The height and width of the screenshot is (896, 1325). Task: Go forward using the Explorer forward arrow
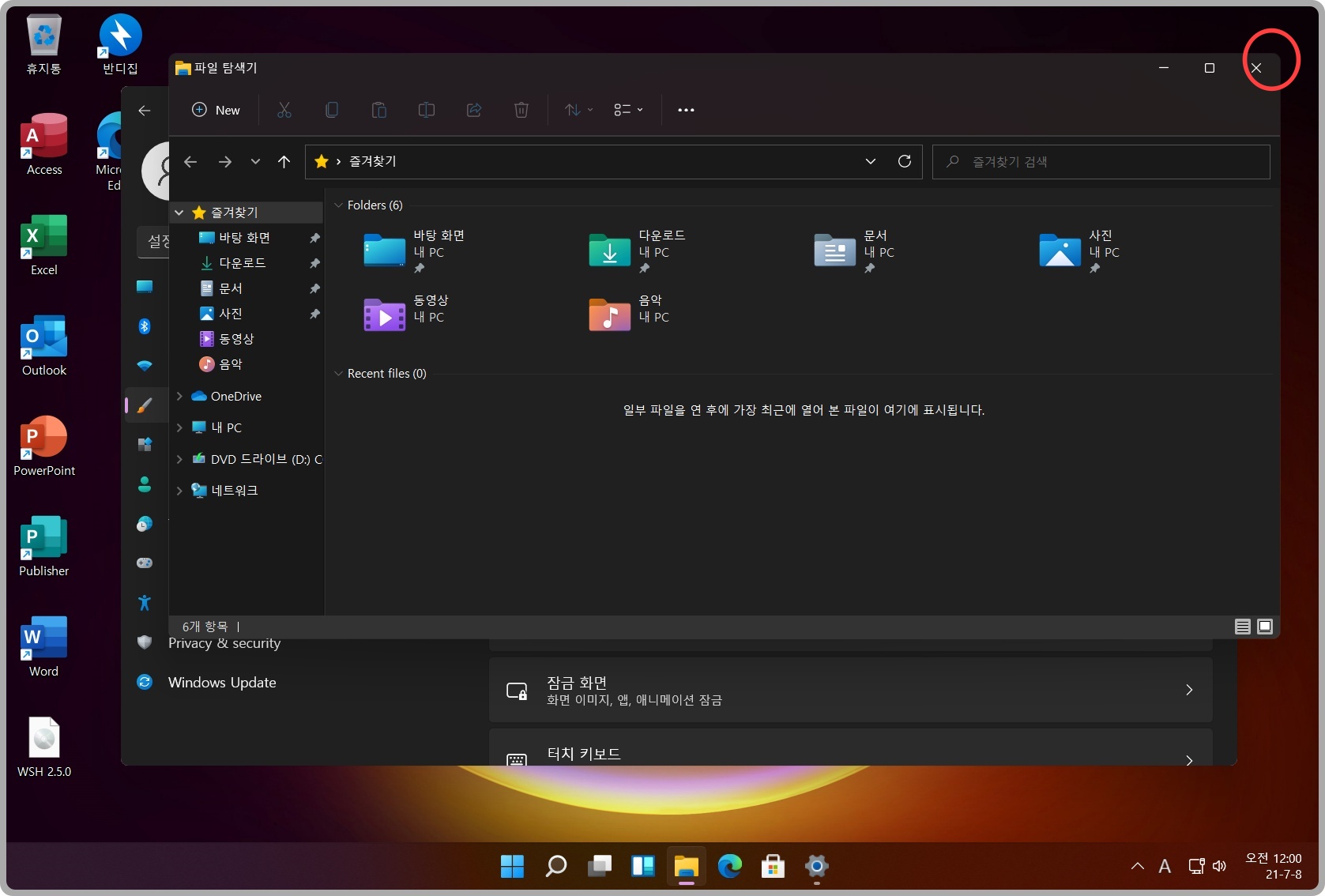tap(225, 161)
